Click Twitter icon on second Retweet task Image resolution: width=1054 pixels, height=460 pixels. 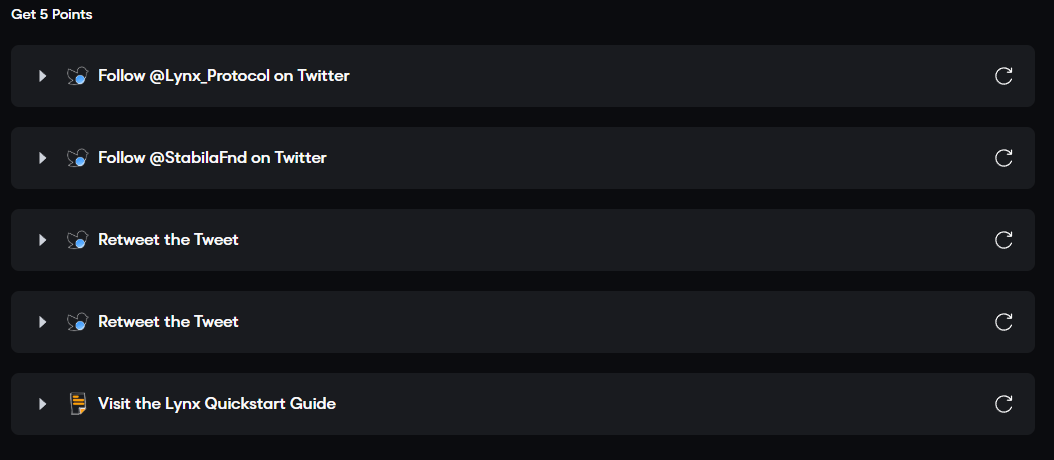[78, 322]
